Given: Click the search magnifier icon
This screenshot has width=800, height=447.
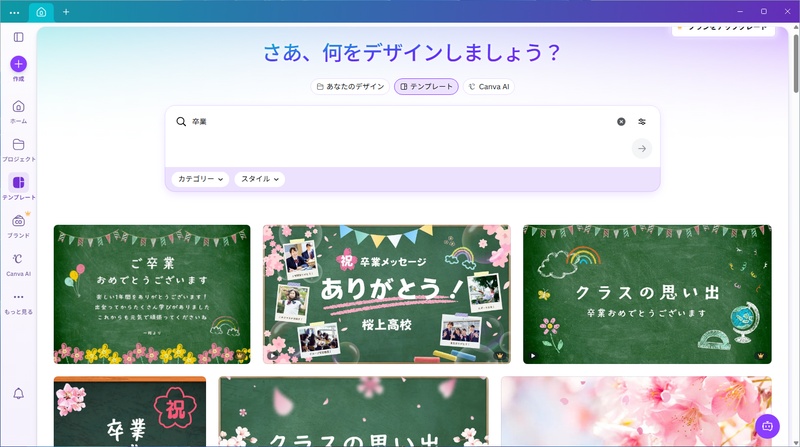Looking at the screenshot, I should pyautogui.click(x=181, y=121).
